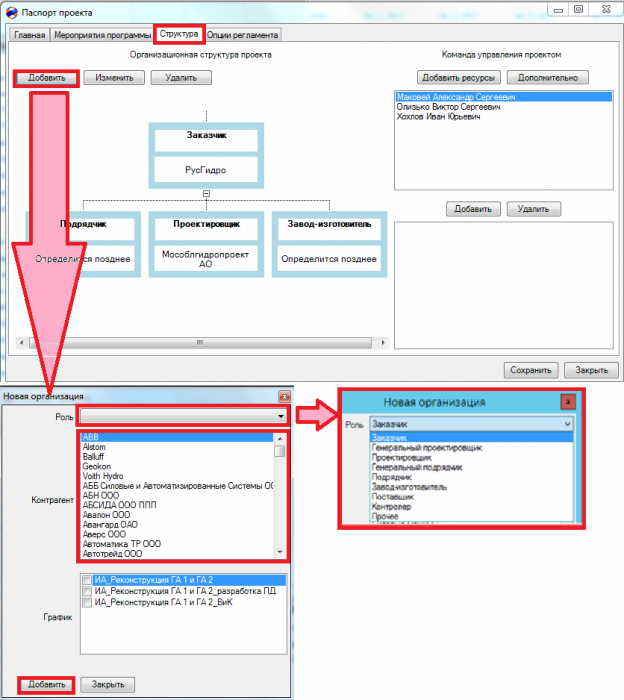The height and width of the screenshot is (700, 624).
Task: Collapse the Заказчик node with minus icon
Action: pos(206,194)
